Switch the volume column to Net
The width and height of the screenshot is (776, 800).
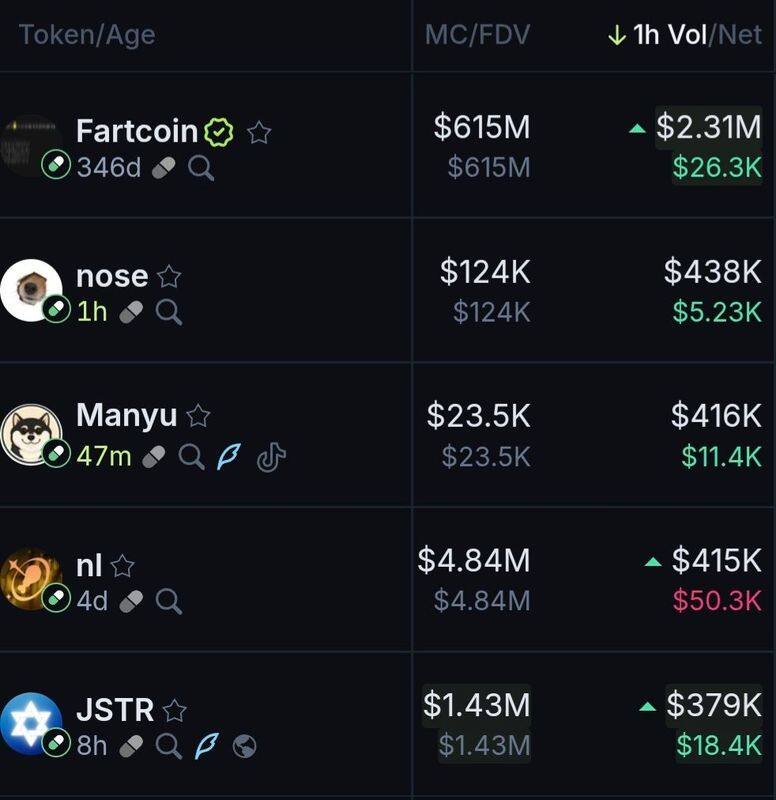click(x=739, y=35)
